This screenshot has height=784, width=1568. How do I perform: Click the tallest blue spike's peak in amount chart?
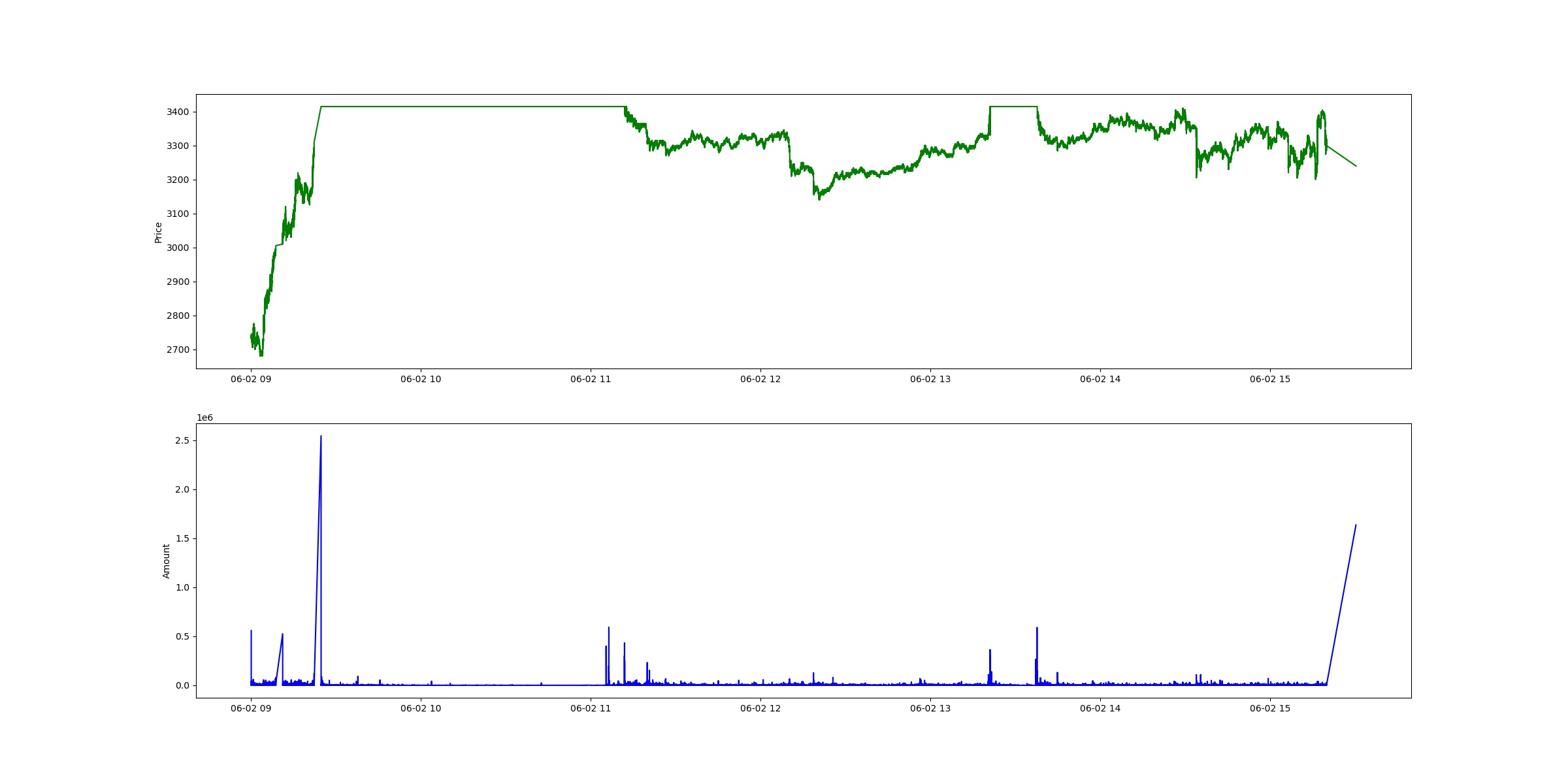[321, 436]
